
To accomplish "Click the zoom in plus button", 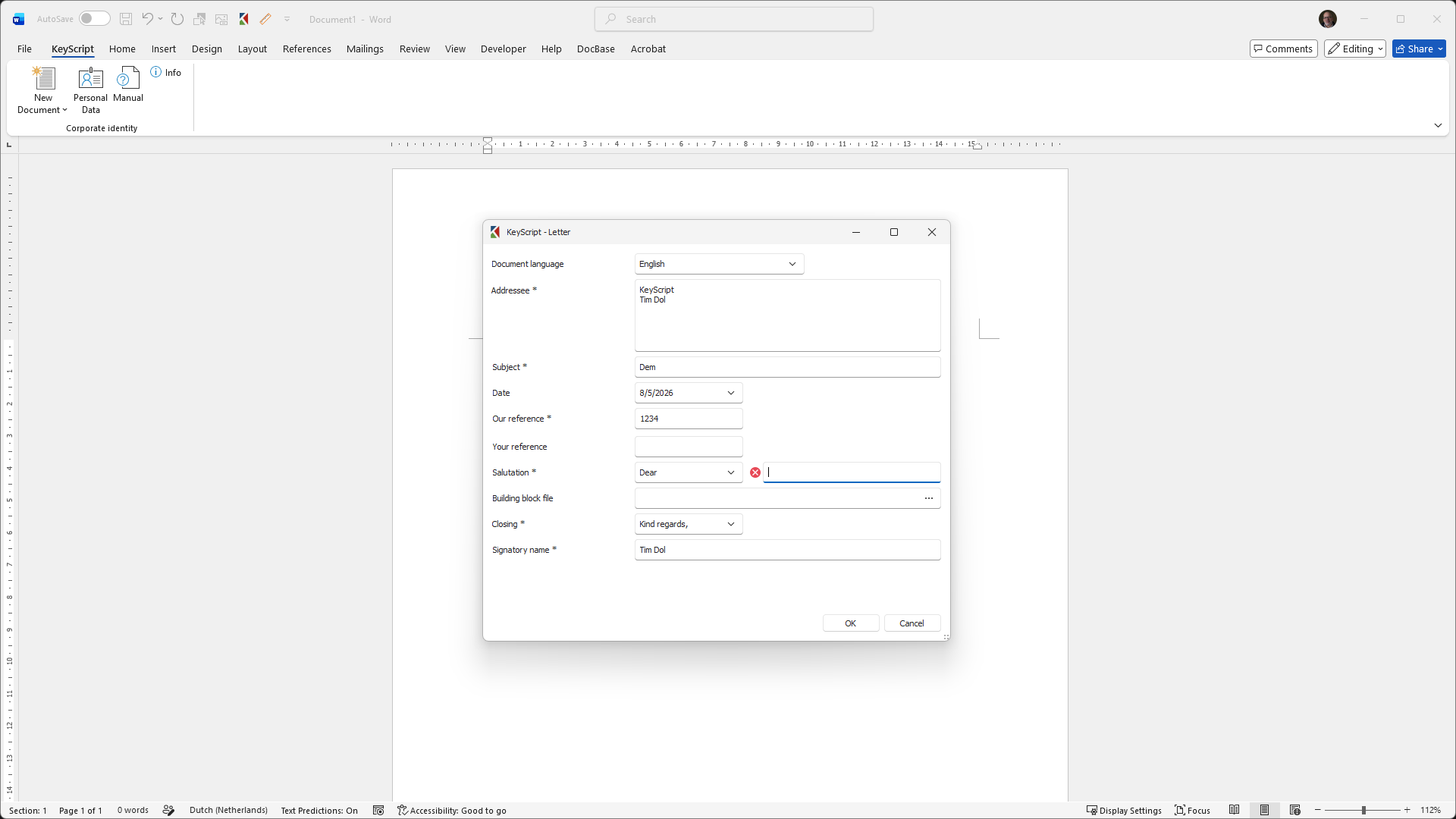I will point(1407,811).
